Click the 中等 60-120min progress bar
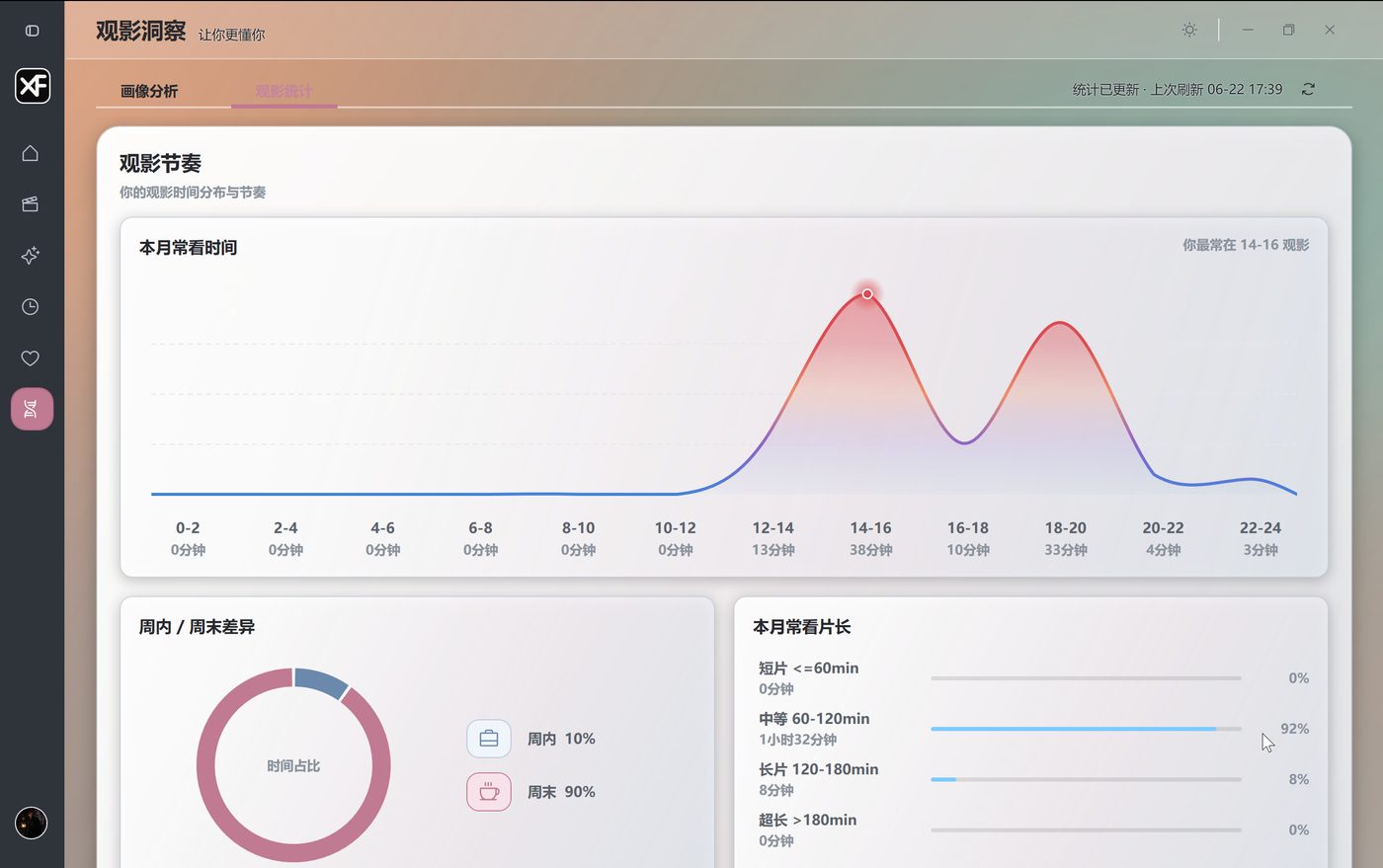The image size is (1383, 868). (x=1086, y=729)
